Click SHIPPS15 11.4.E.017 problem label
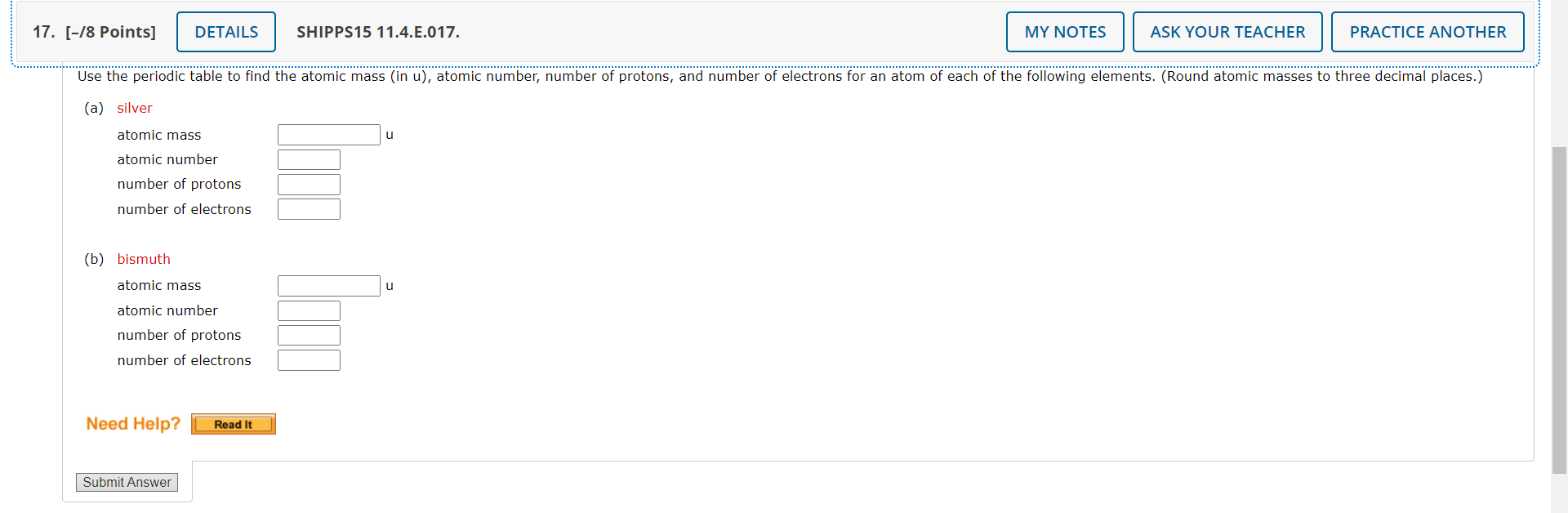1568x513 pixels. (378, 31)
